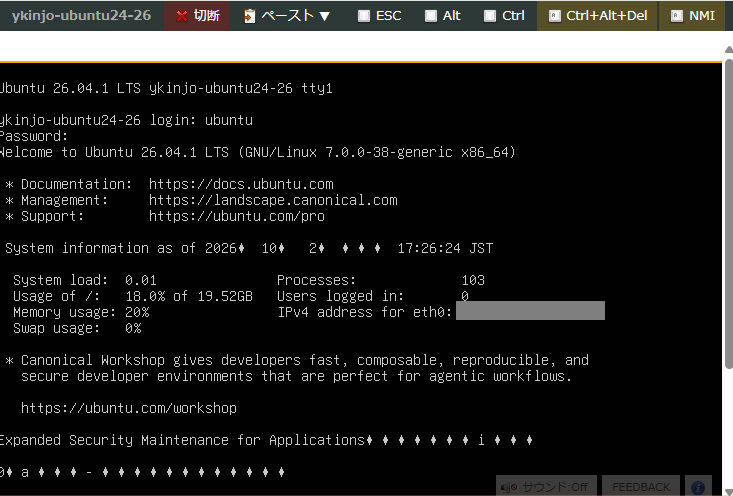Open the FEEDBACK button
The width and height of the screenshot is (733, 496).
pyautogui.click(x=640, y=487)
